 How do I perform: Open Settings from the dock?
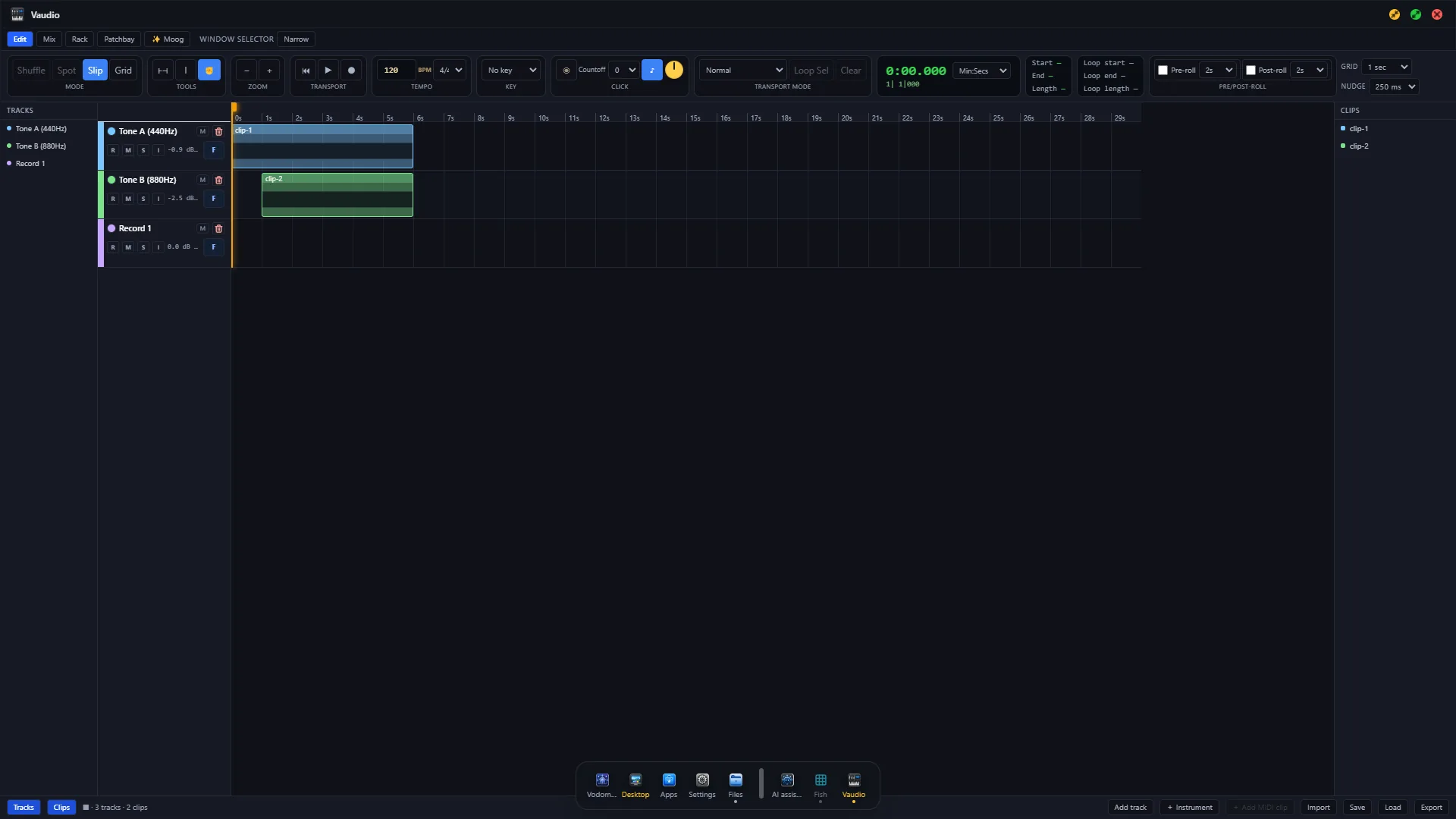pos(702,785)
